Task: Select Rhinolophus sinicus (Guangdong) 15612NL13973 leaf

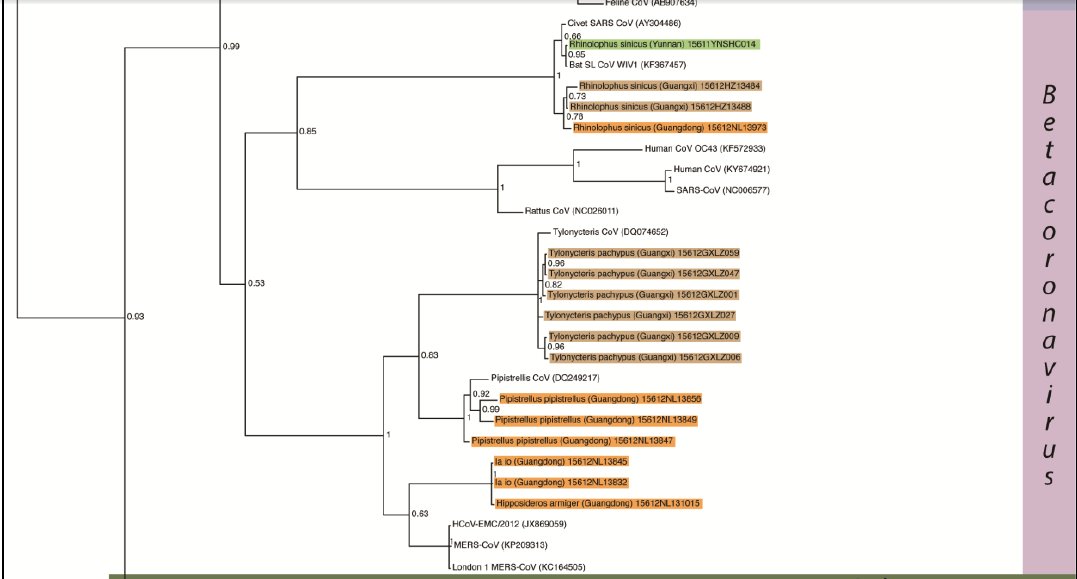Action: tap(670, 128)
